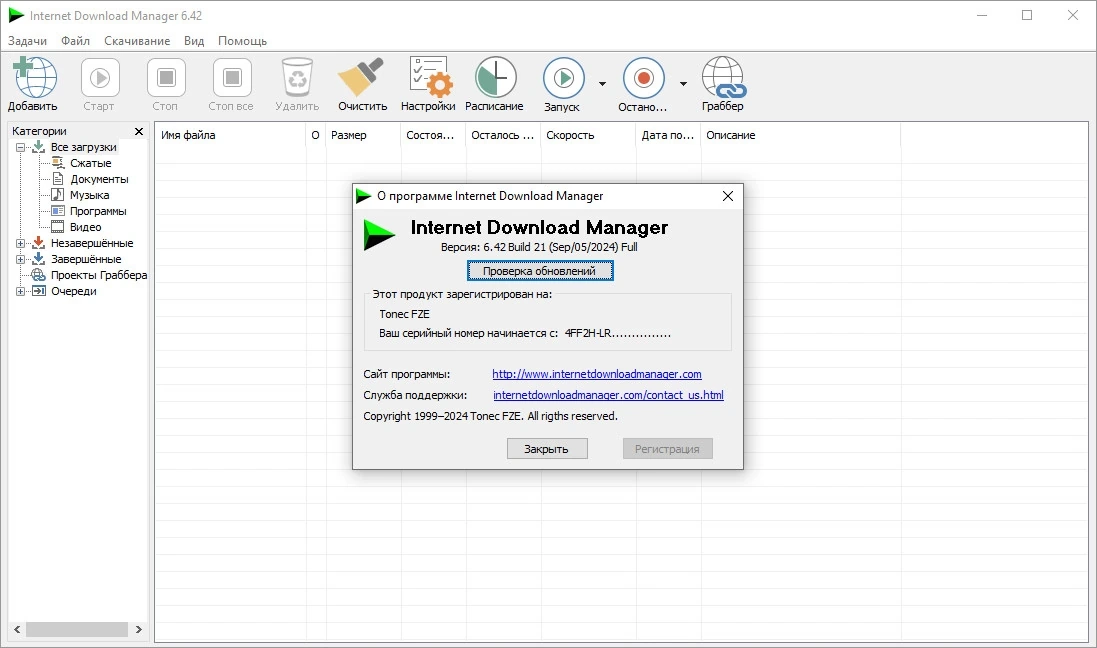Click the Copyright 1999–2024 line
Viewport: 1097px width, 648px height.
(490, 416)
